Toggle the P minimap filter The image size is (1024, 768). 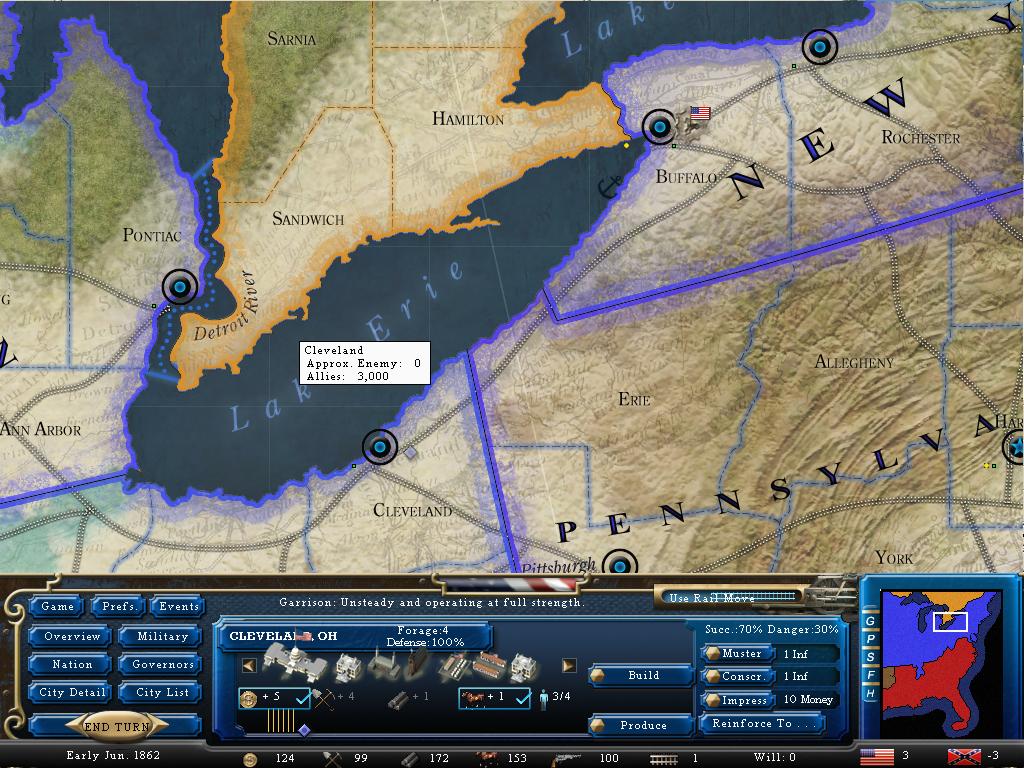[x=869, y=639]
